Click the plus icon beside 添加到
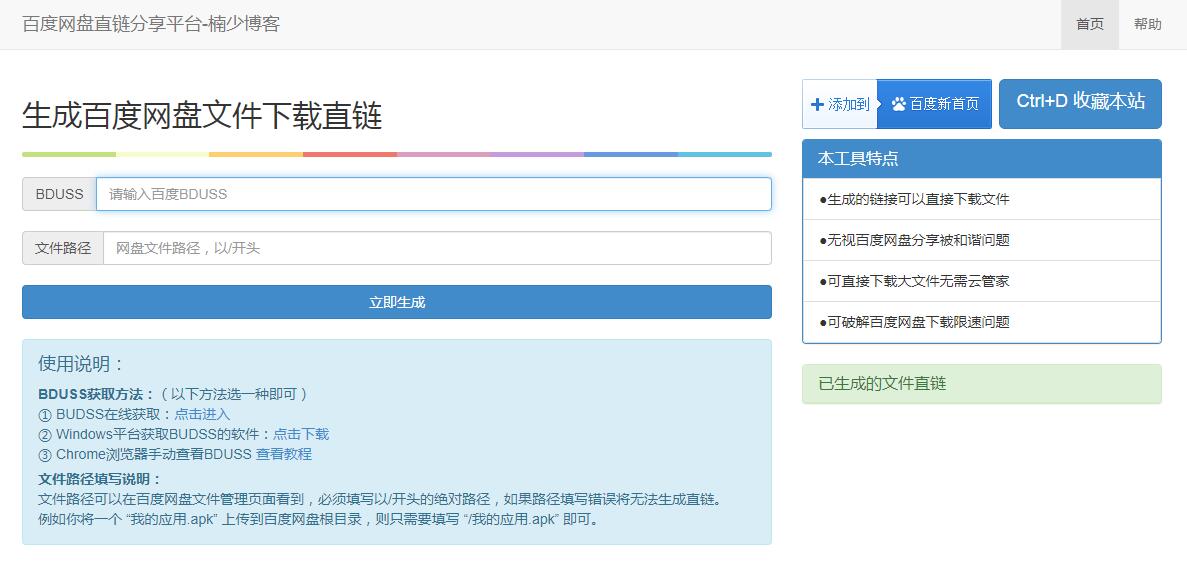 [817, 104]
